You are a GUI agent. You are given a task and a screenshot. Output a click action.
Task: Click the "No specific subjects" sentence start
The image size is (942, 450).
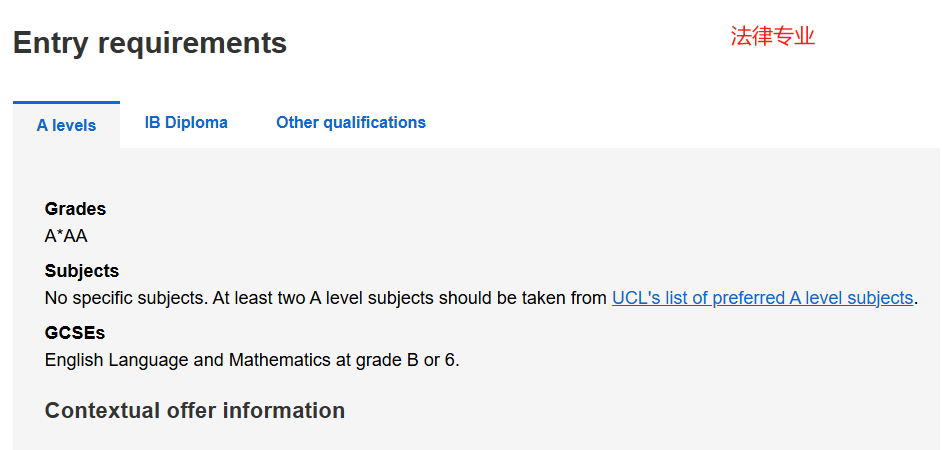click(x=118, y=298)
